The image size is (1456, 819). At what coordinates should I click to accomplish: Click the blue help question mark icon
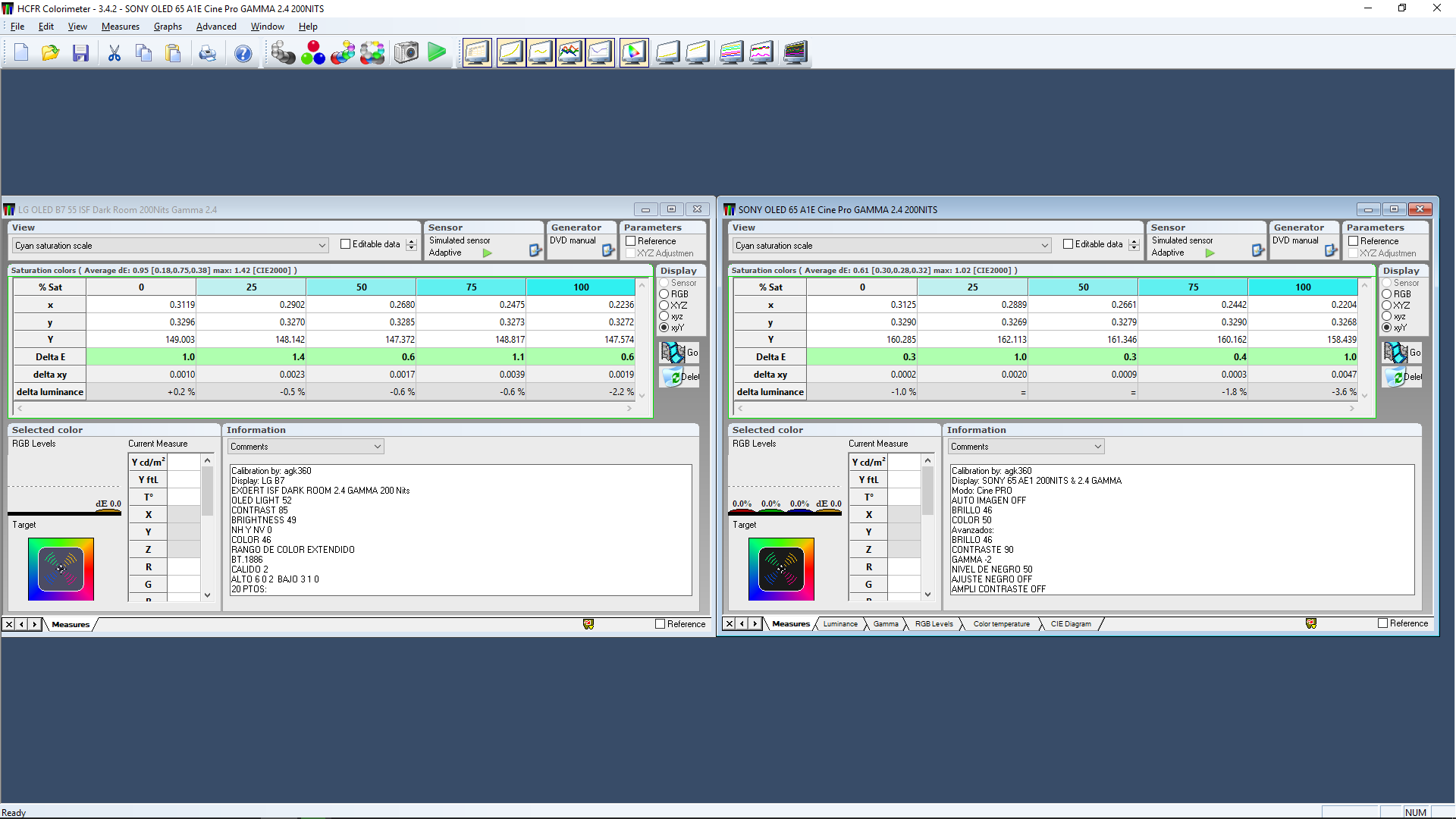click(x=243, y=53)
